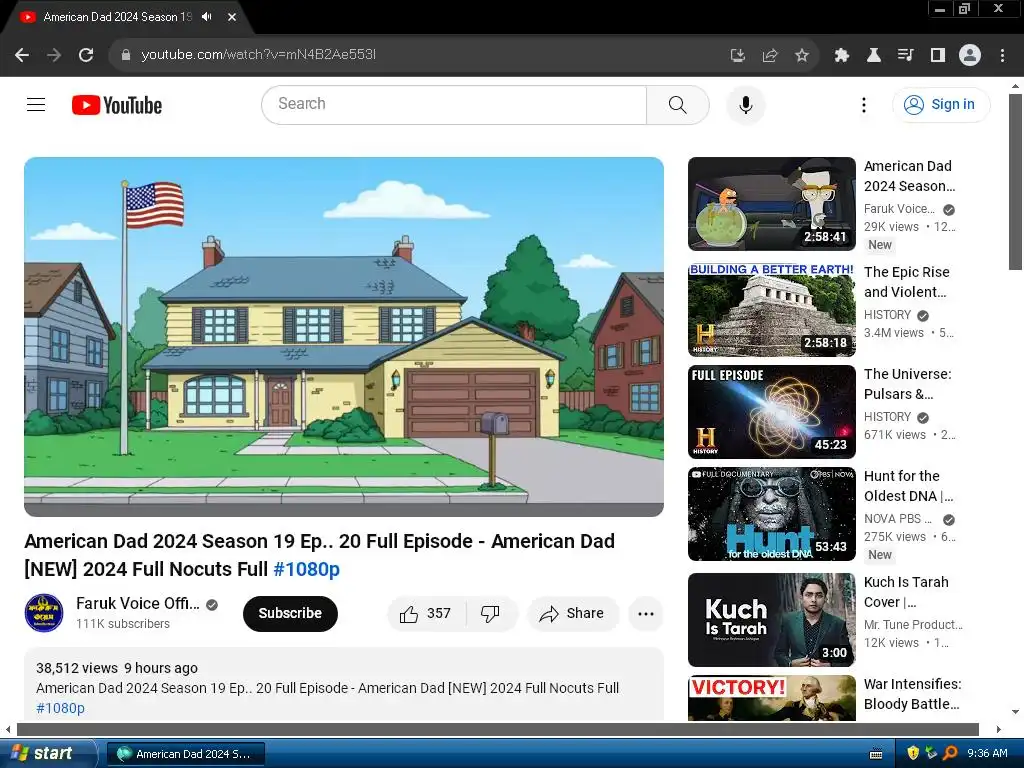This screenshot has height=768, width=1024.
Task: Search with your voice microphone
Action: [x=746, y=104]
